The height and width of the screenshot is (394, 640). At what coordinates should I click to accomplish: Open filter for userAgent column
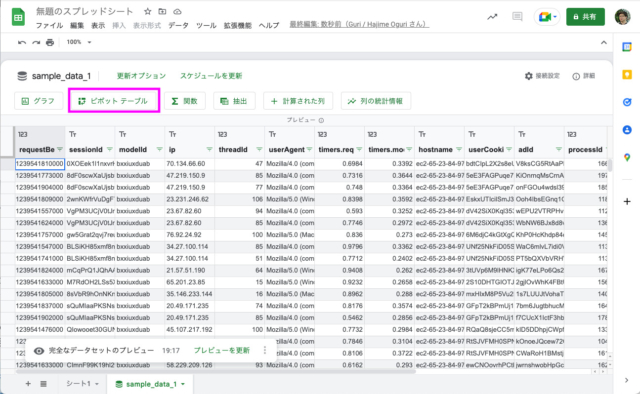[x=309, y=149]
